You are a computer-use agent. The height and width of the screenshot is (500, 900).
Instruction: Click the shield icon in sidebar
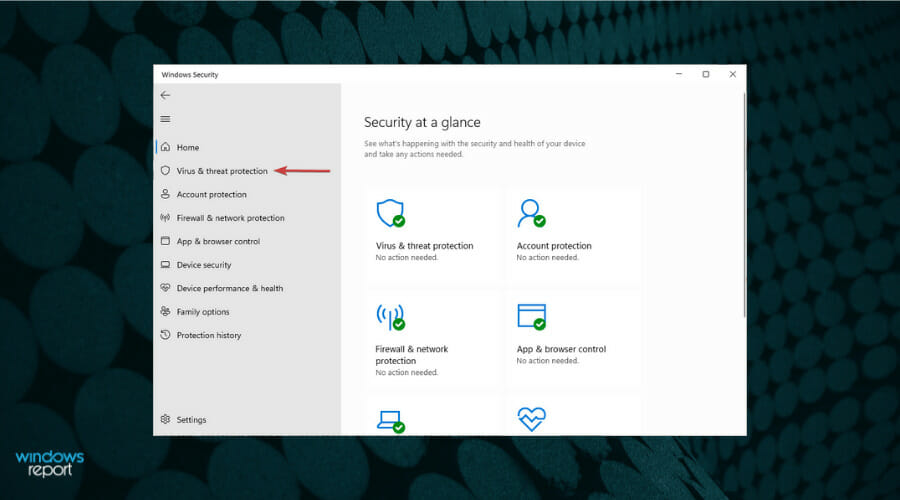click(x=165, y=170)
